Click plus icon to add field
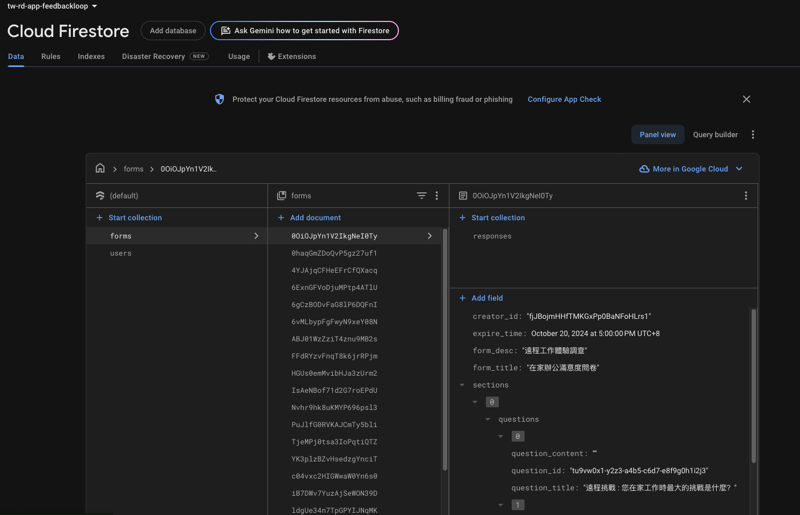The height and width of the screenshot is (515, 800). [x=462, y=298]
